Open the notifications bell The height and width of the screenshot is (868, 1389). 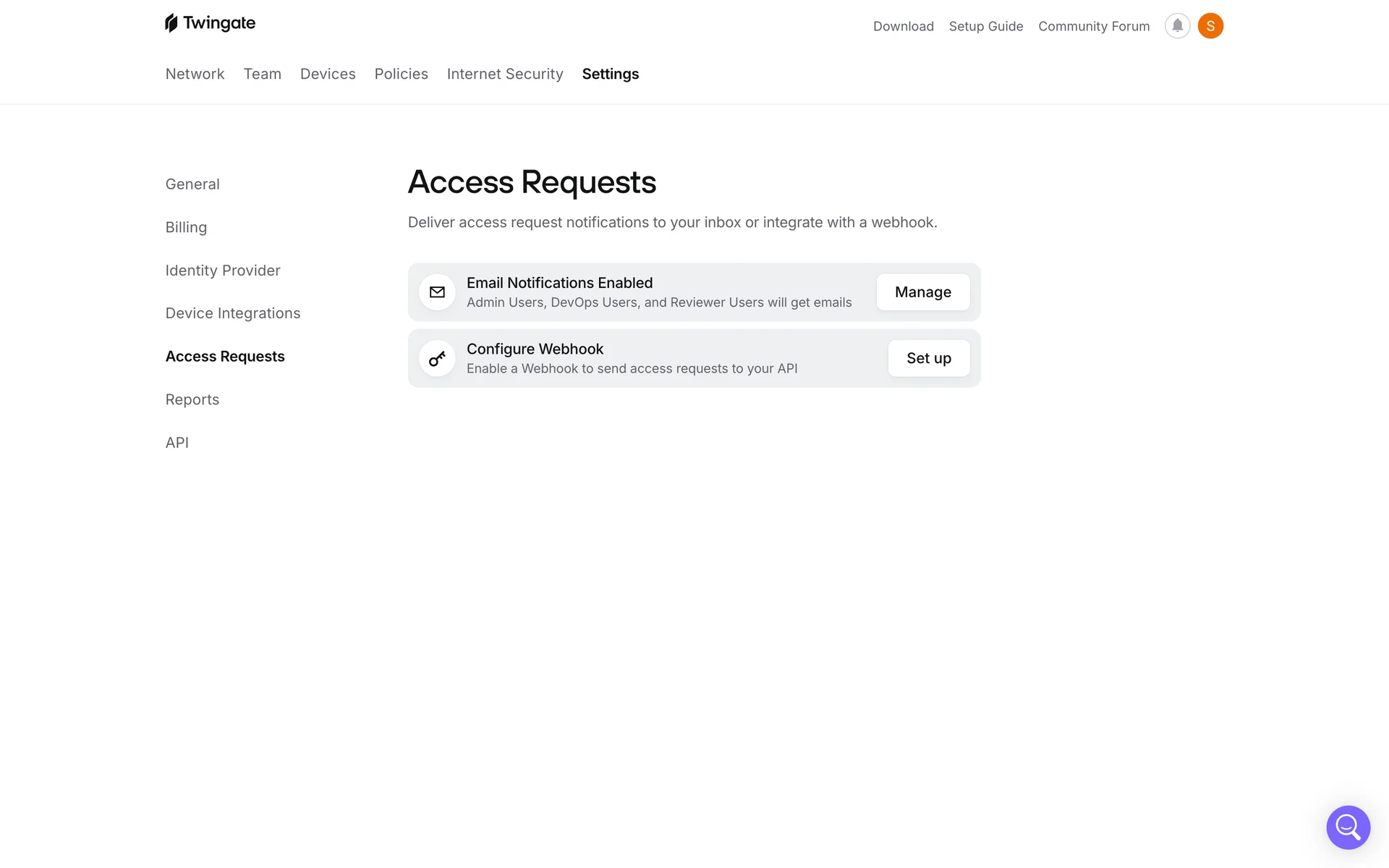click(1177, 26)
